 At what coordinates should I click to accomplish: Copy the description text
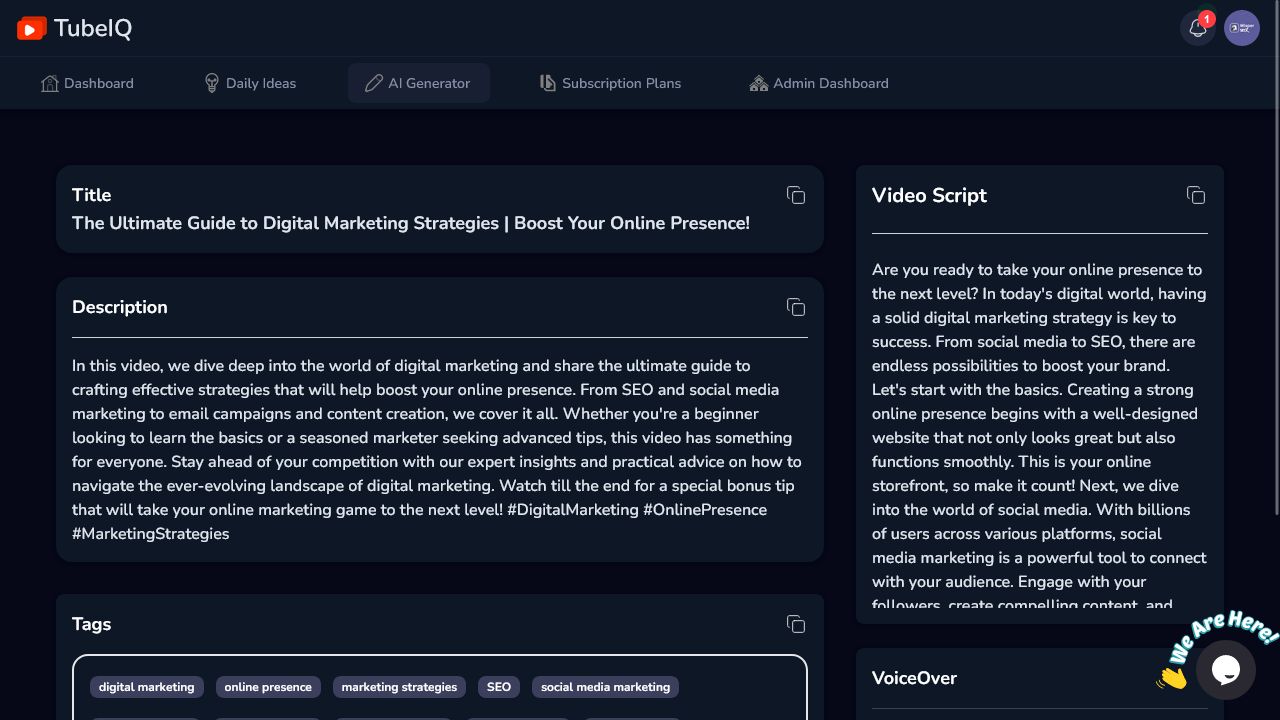pyautogui.click(x=796, y=307)
